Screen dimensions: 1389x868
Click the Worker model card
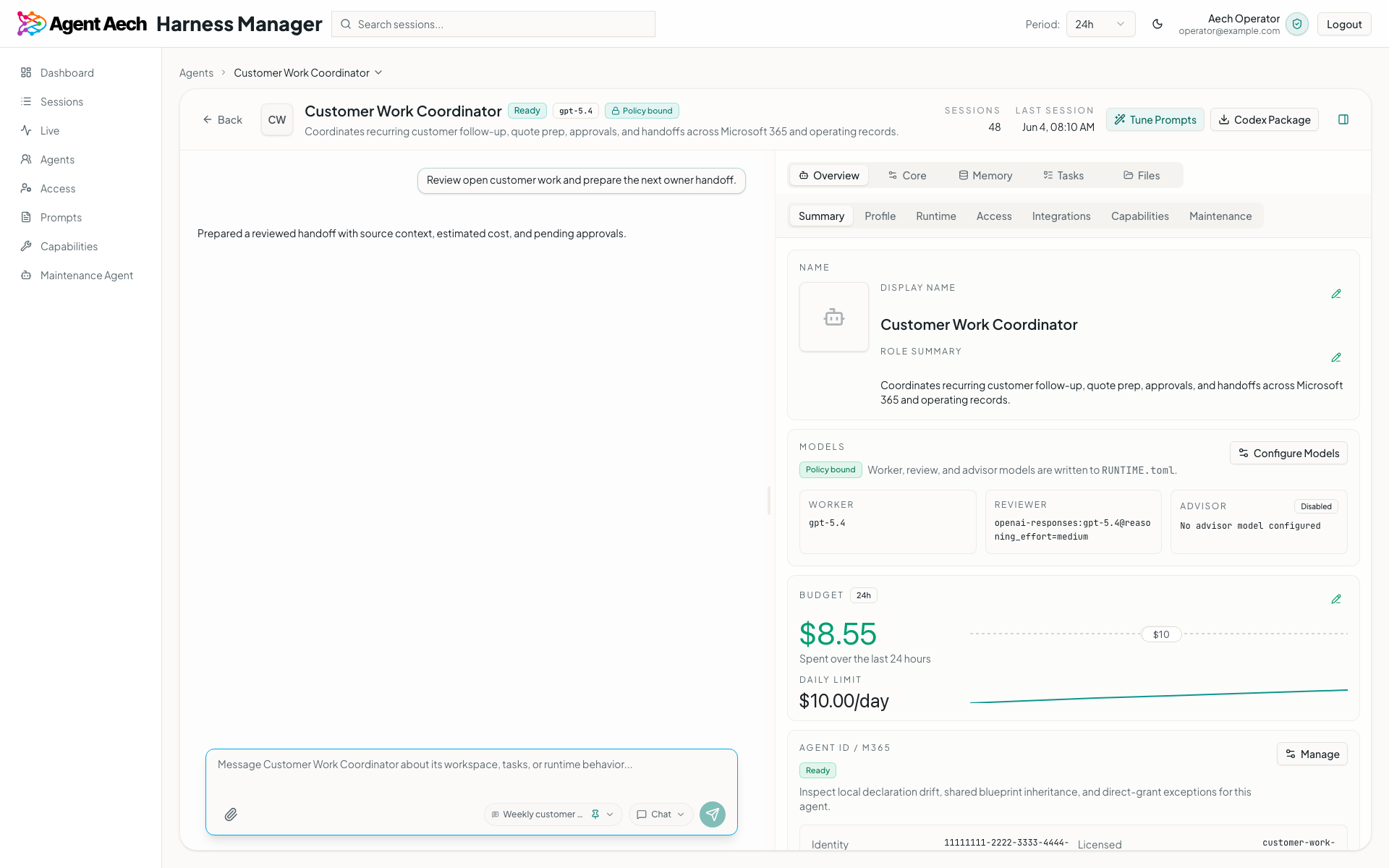point(888,522)
